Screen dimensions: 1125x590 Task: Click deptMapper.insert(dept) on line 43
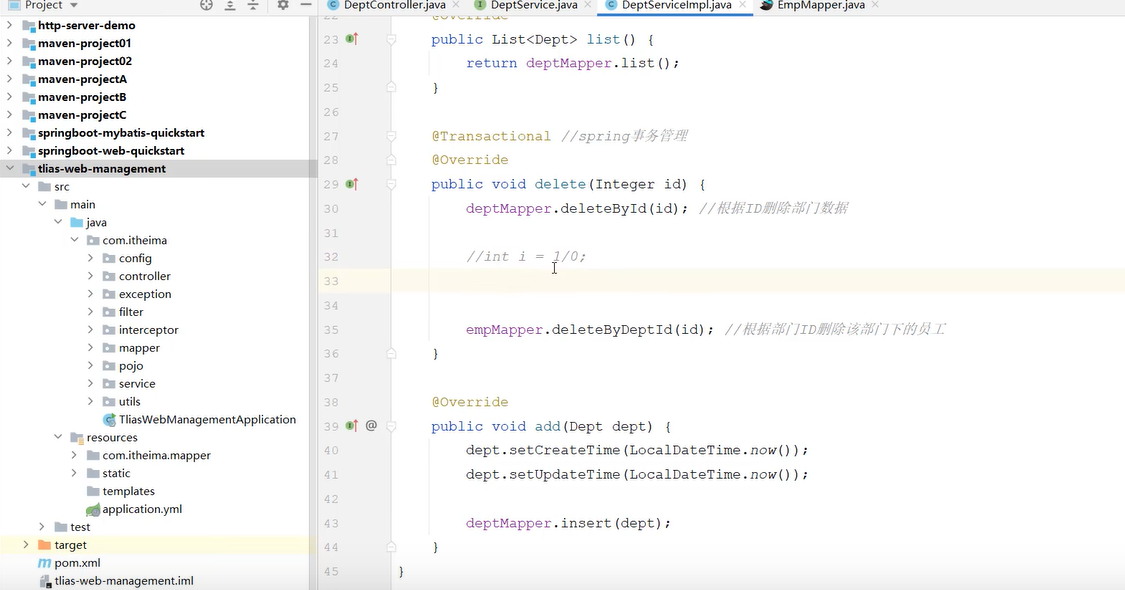tap(568, 523)
